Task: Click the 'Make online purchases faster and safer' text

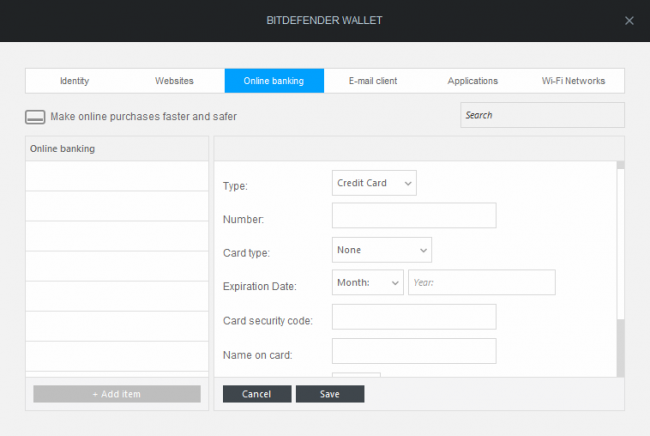Action: tap(143, 116)
